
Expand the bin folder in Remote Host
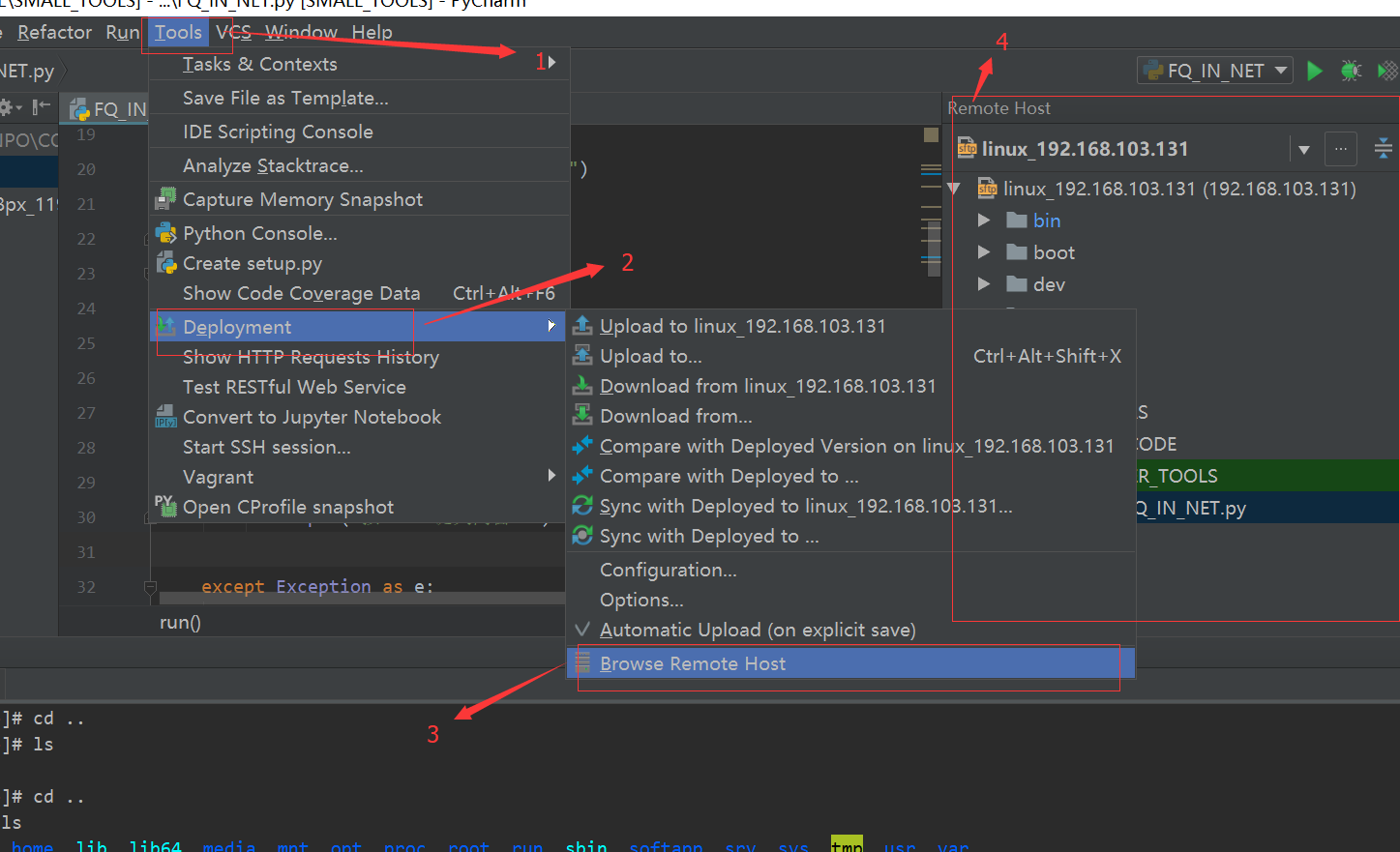pos(984,220)
